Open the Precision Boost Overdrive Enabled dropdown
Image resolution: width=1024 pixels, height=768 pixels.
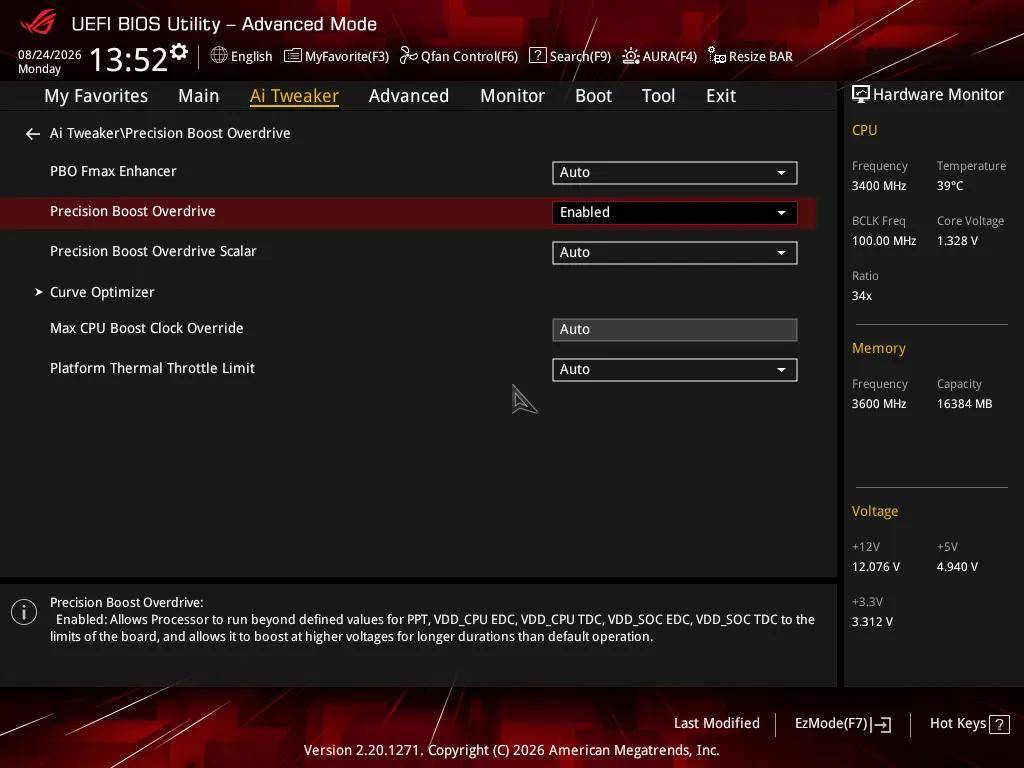click(x=675, y=212)
